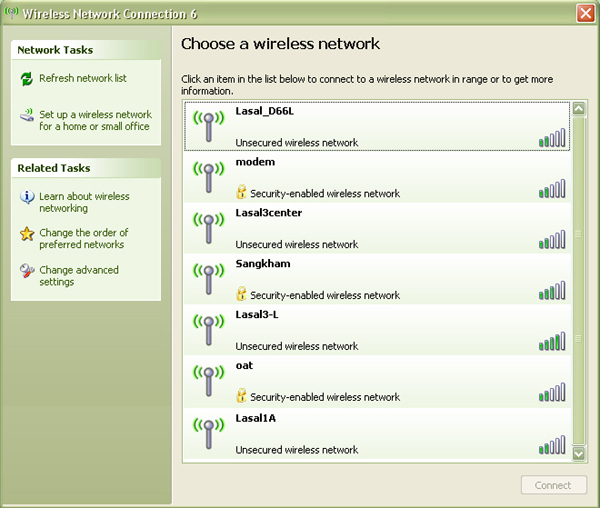Open 'Change advanced settings' link
600x508 pixels.
tap(78, 276)
